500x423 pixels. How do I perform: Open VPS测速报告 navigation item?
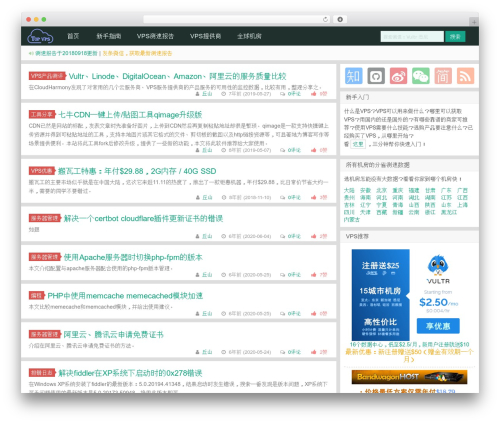(155, 36)
